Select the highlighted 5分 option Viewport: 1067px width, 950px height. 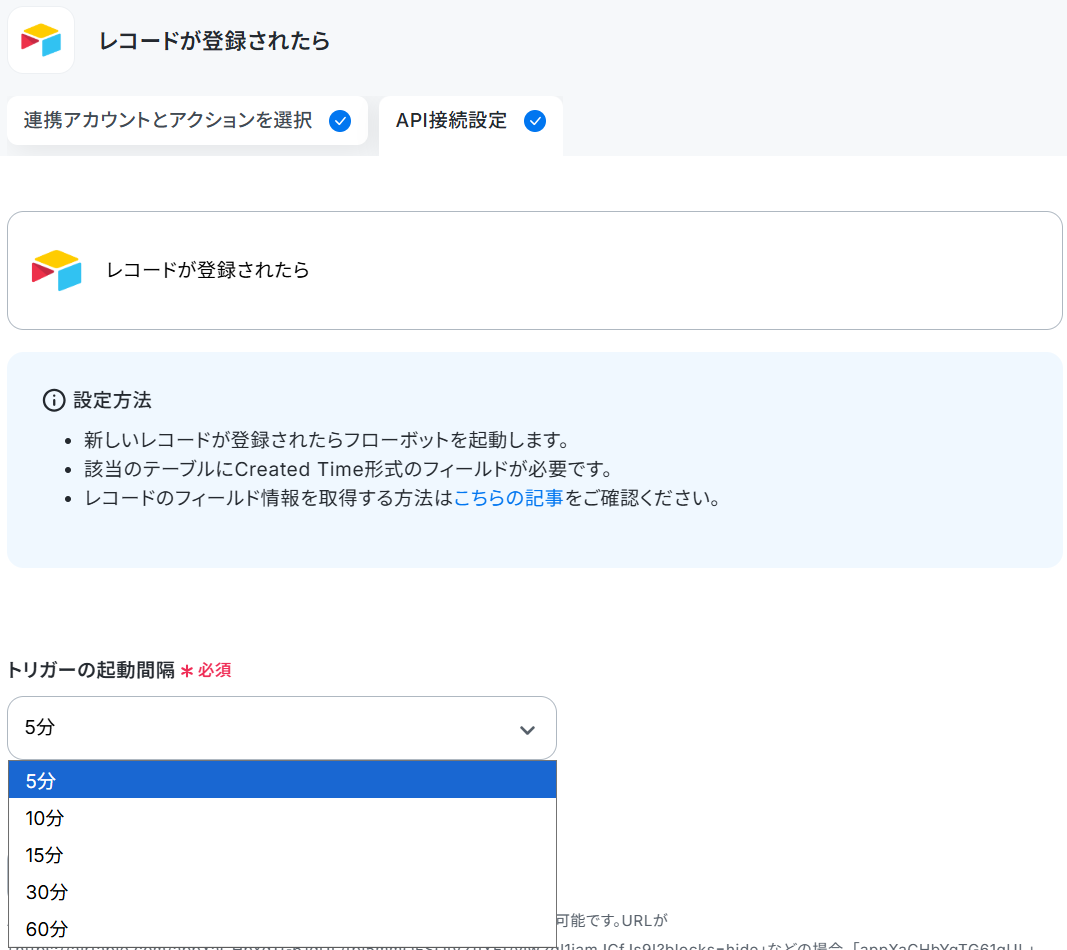click(282, 781)
